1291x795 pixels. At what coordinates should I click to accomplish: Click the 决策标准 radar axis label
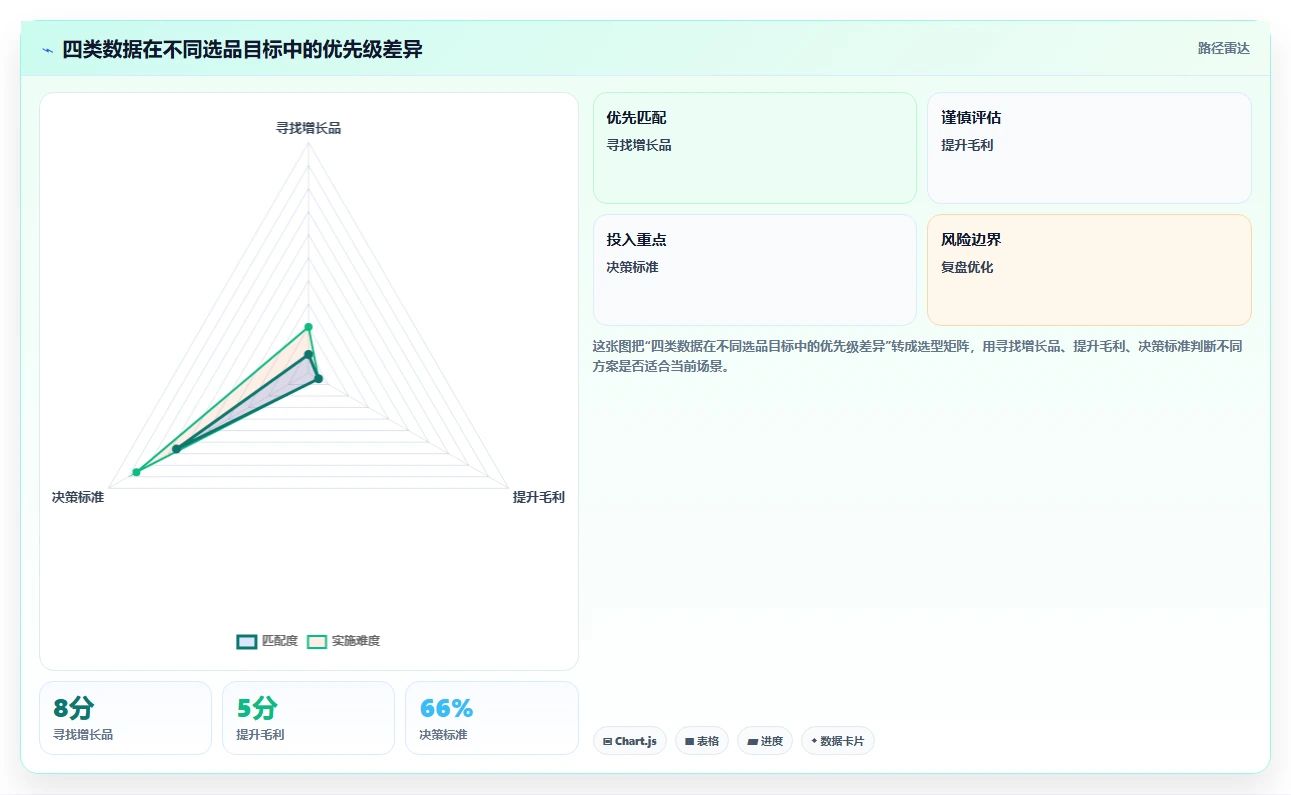click(78, 497)
